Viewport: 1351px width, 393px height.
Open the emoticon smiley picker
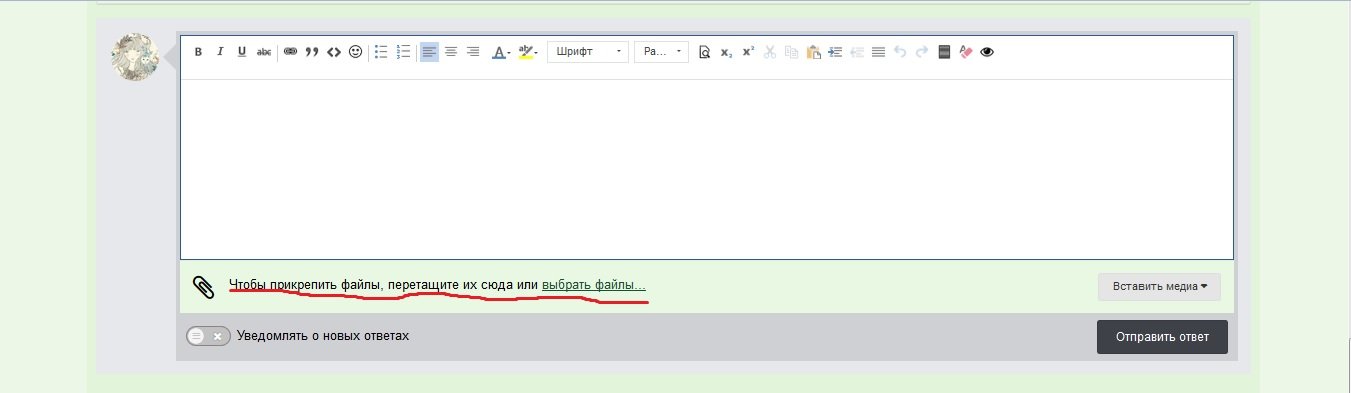pos(356,52)
